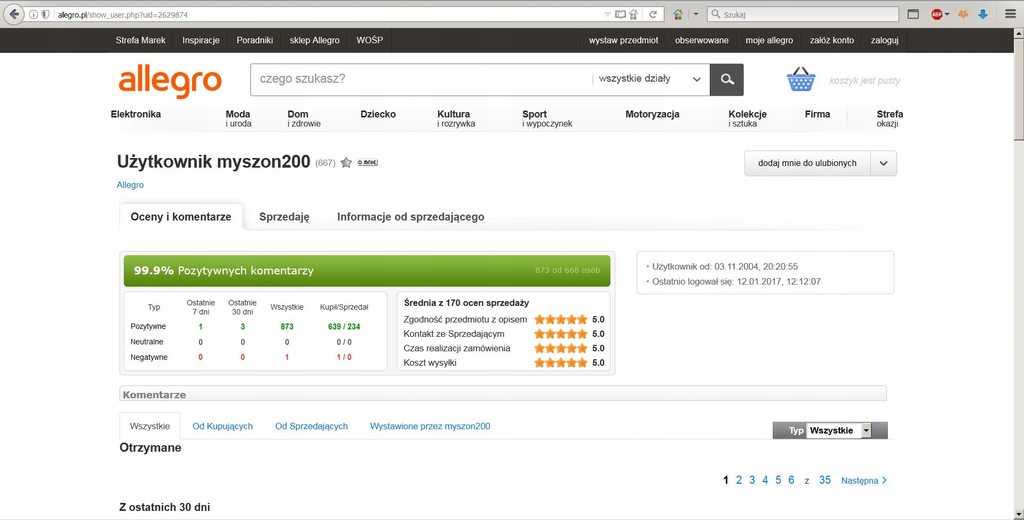Click 'Następna' next page link
Image resolution: width=1024 pixels, height=520 pixels.
(863, 480)
